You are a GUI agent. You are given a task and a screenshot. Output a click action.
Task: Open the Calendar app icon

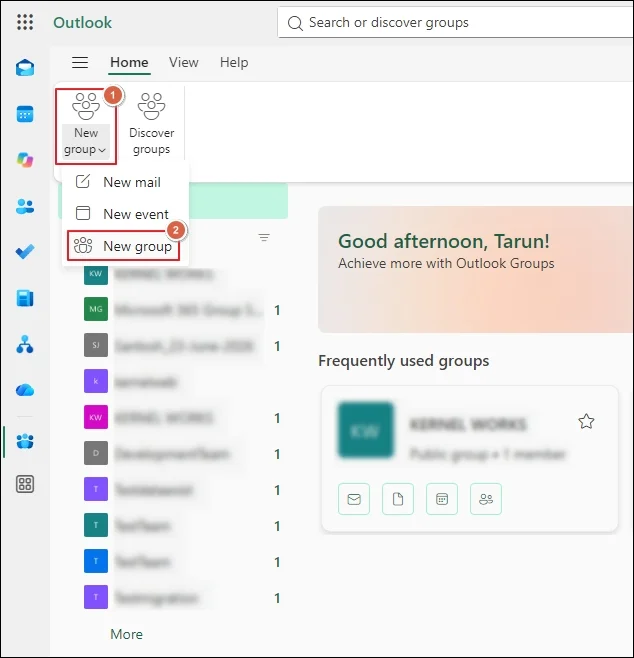click(25, 114)
